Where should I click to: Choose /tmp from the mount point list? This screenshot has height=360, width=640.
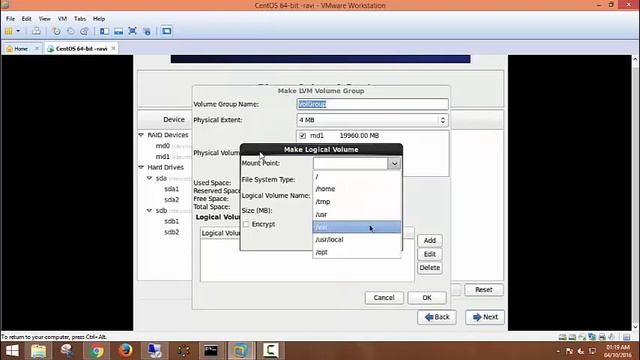(x=357, y=202)
